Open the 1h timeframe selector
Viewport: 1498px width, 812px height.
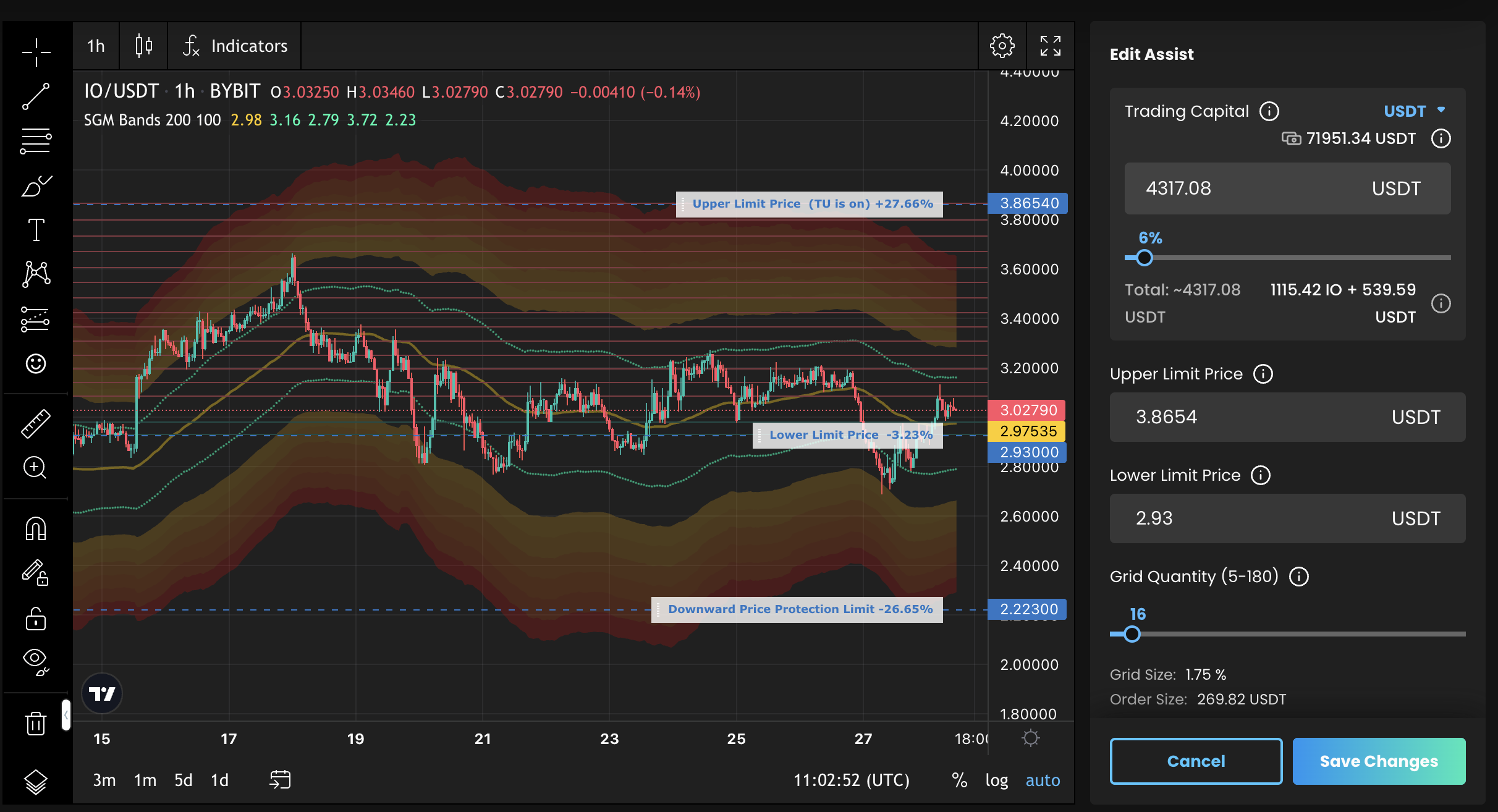(x=96, y=46)
